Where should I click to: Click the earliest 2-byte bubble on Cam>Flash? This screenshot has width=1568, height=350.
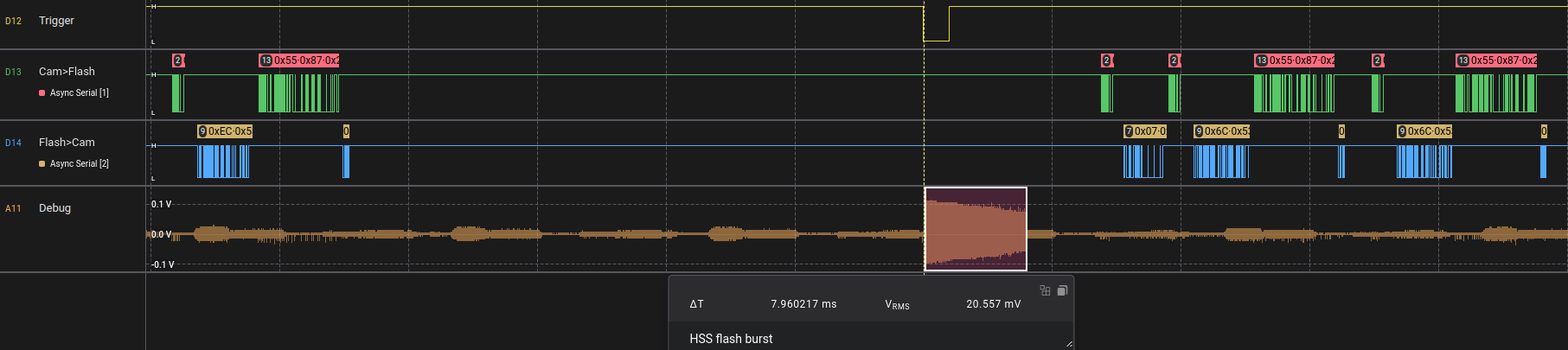pos(178,60)
